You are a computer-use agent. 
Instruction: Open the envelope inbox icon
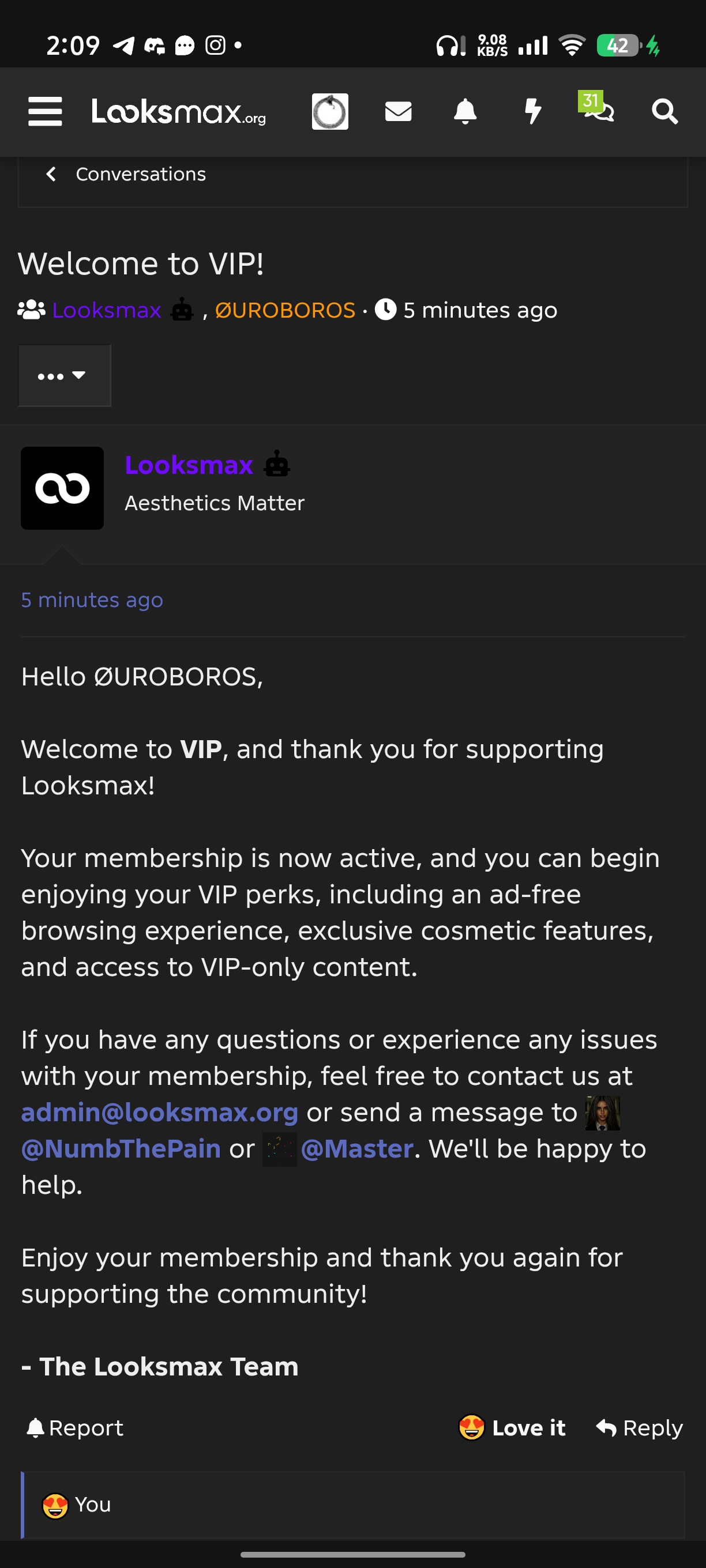[x=399, y=112]
